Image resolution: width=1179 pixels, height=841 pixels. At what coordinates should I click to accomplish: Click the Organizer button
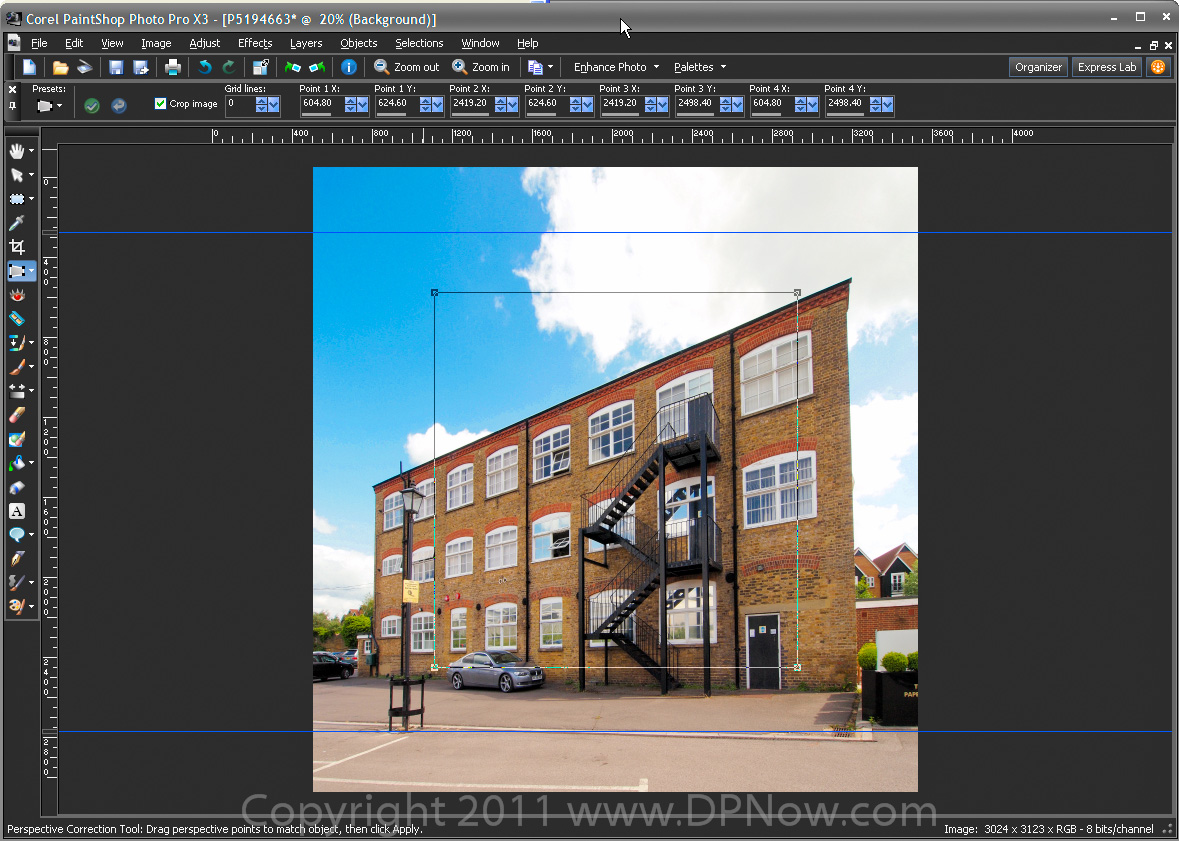(1038, 67)
